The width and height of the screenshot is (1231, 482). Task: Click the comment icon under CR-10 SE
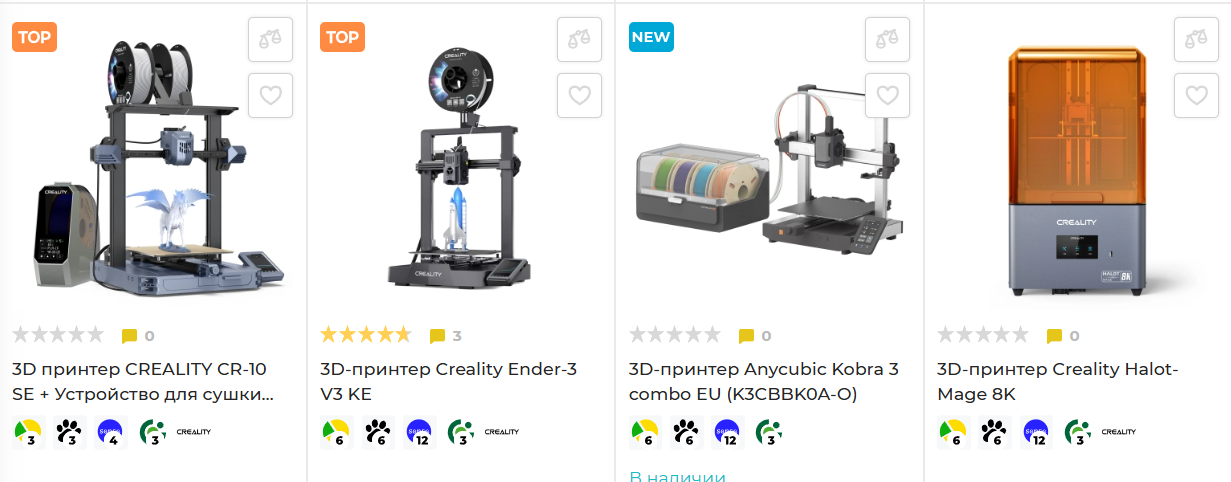click(x=129, y=336)
